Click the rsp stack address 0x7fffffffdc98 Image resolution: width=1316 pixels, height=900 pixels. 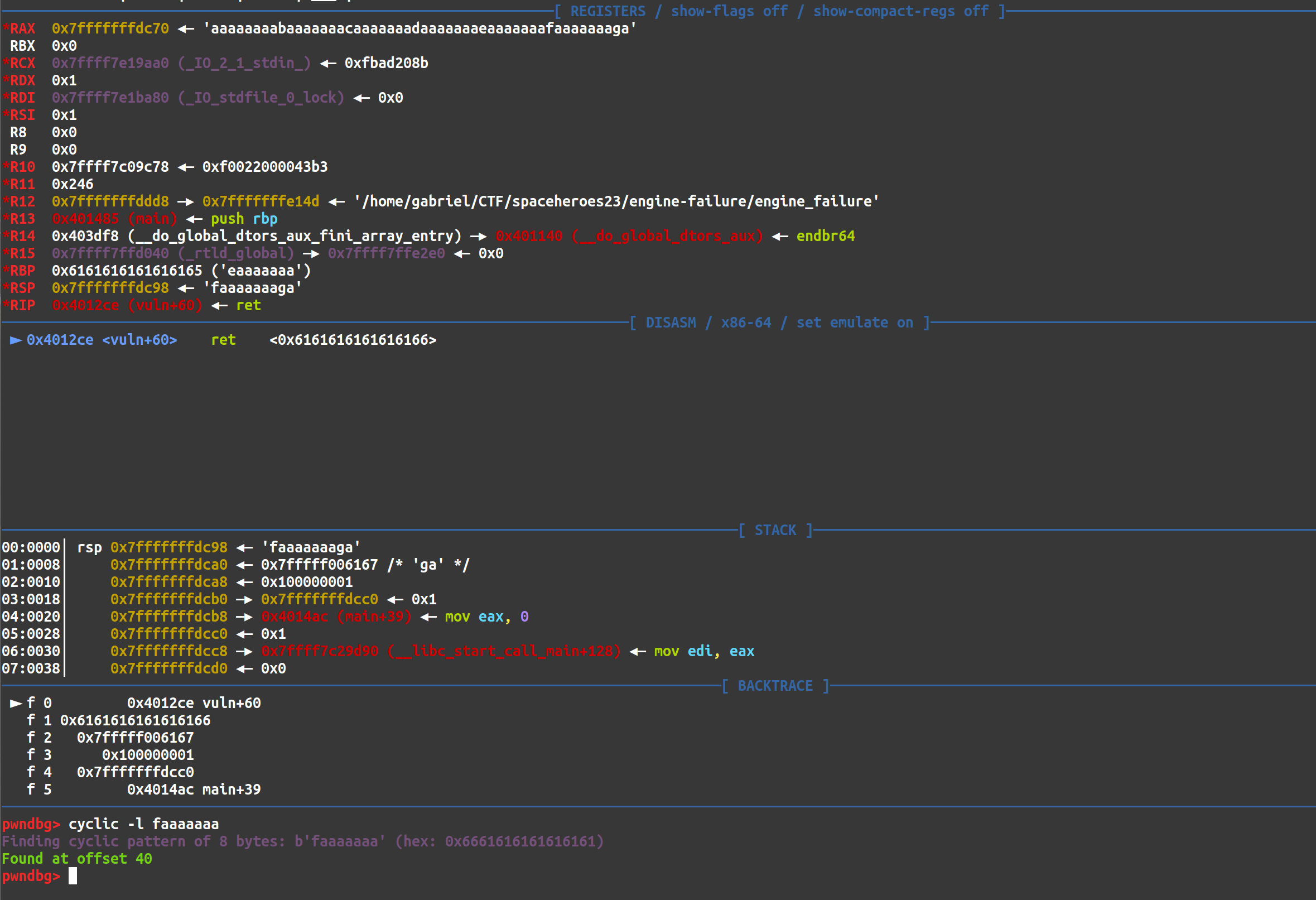point(168,547)
